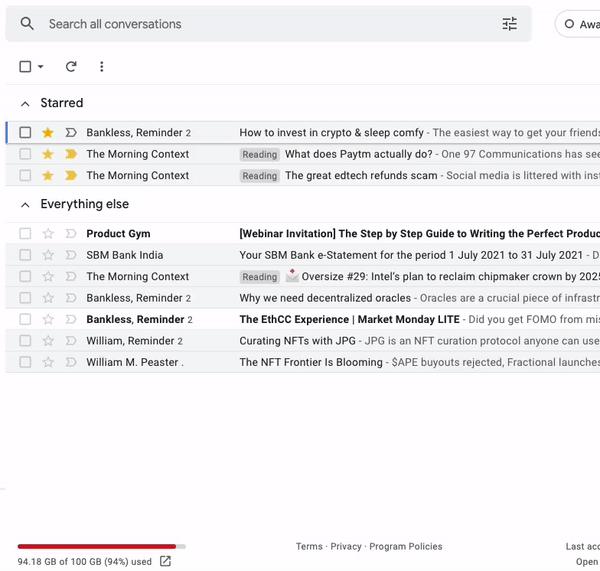Mark the SBM Bank India email as important
600x571 pixels.
tap(71, 255)
